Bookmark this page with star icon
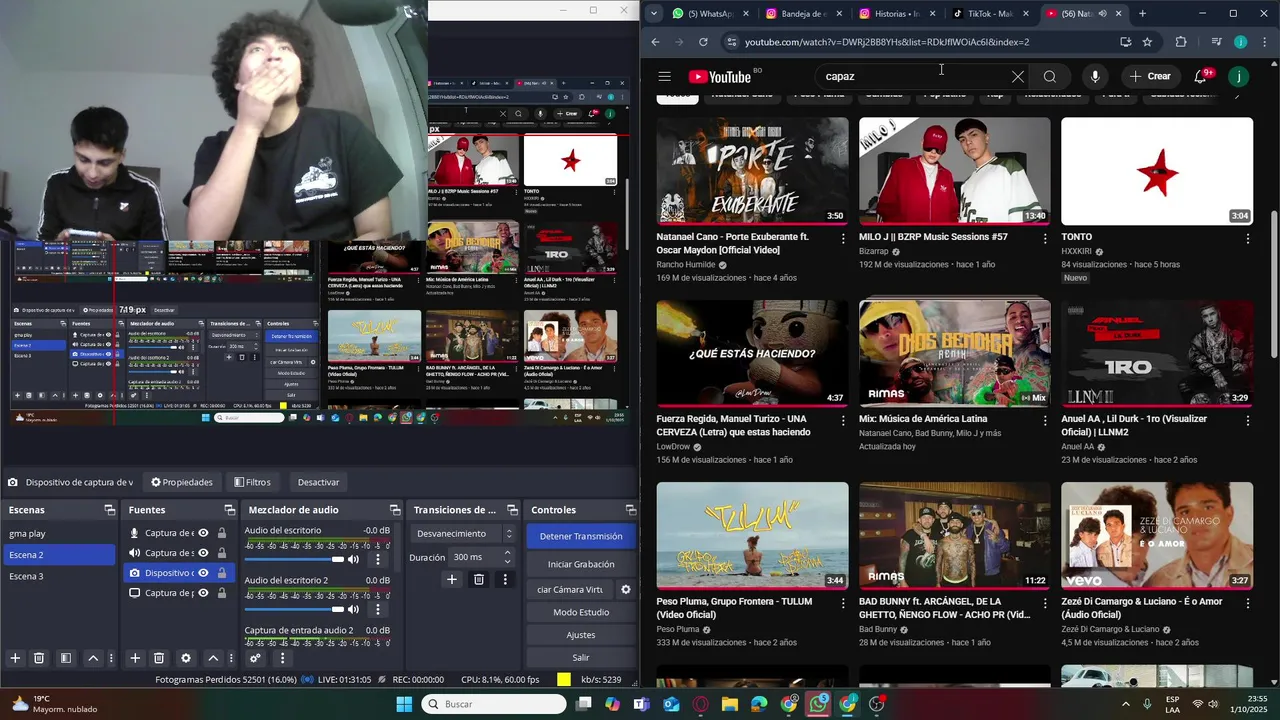The width and height of the screenshot is (1280, 720). (1147, 42)
